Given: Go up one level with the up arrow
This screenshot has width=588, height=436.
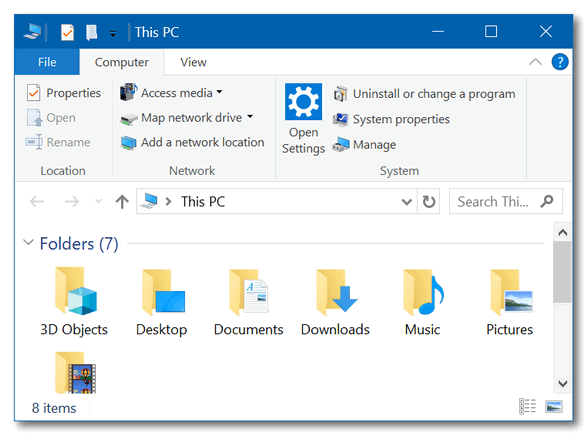Looking at the screenshot, I should pos(122,202).
